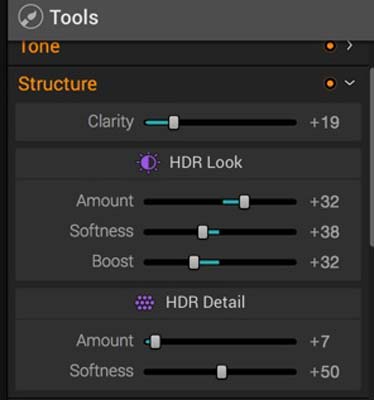Open the Tone section heading

[40, 47]
